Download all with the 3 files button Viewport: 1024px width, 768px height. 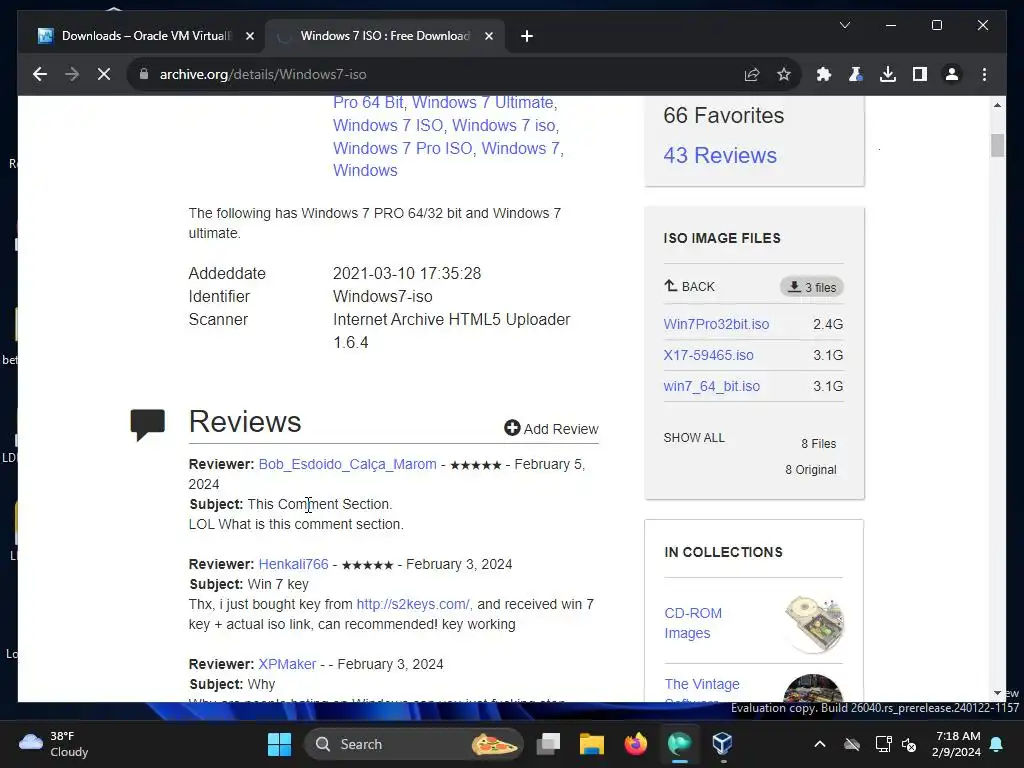[812, 287]
